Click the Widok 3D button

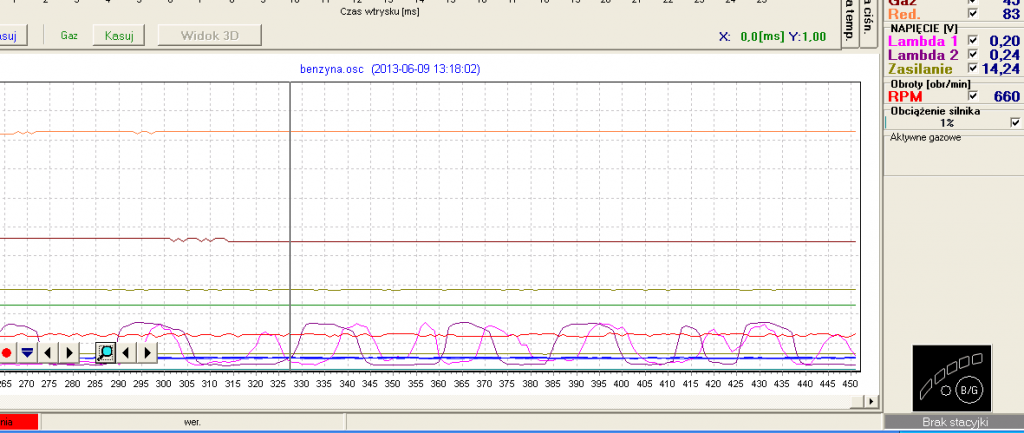[x=210, y=35]
